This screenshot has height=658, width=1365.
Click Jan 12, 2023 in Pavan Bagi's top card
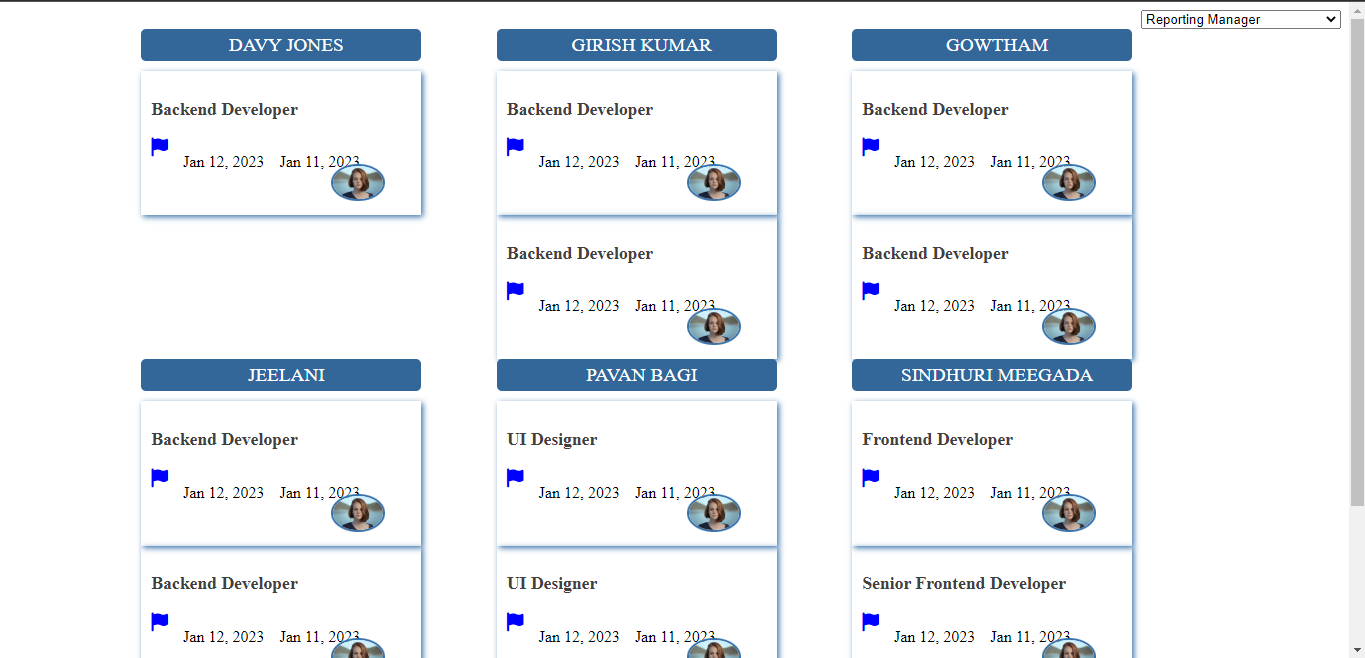coord(579,493)
